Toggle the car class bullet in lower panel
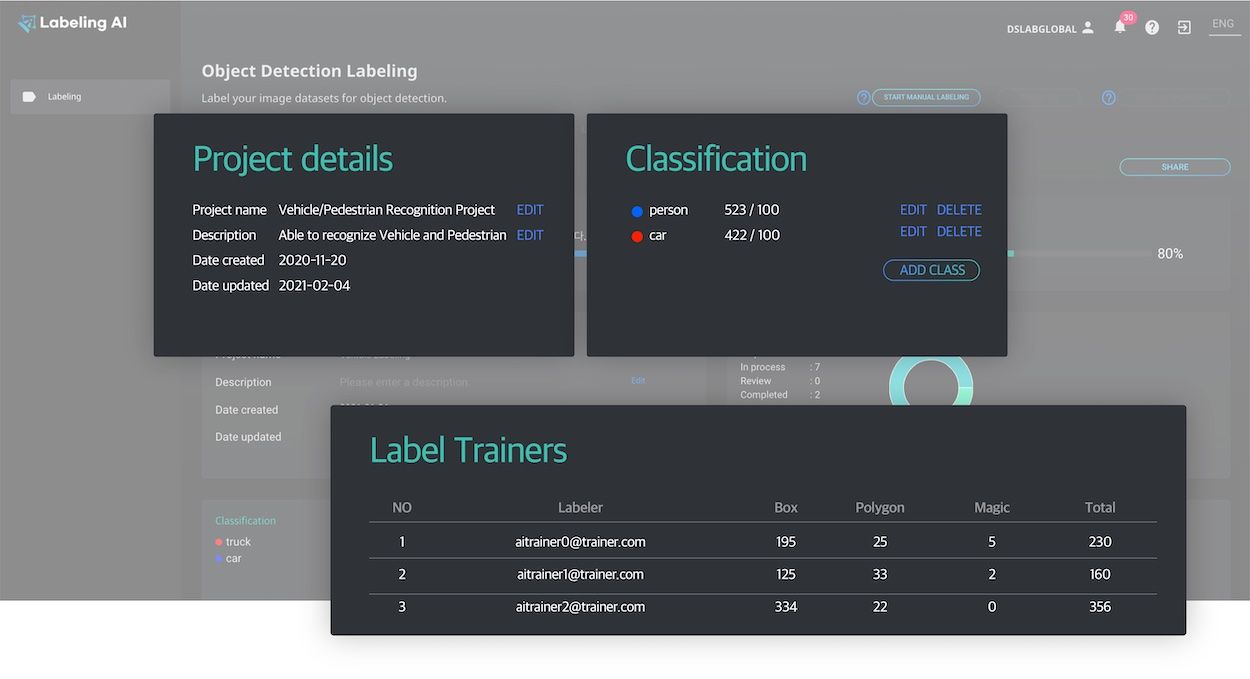Viewport: 1250px width, 679px height. pyautogui.click(x=218, y=558)
